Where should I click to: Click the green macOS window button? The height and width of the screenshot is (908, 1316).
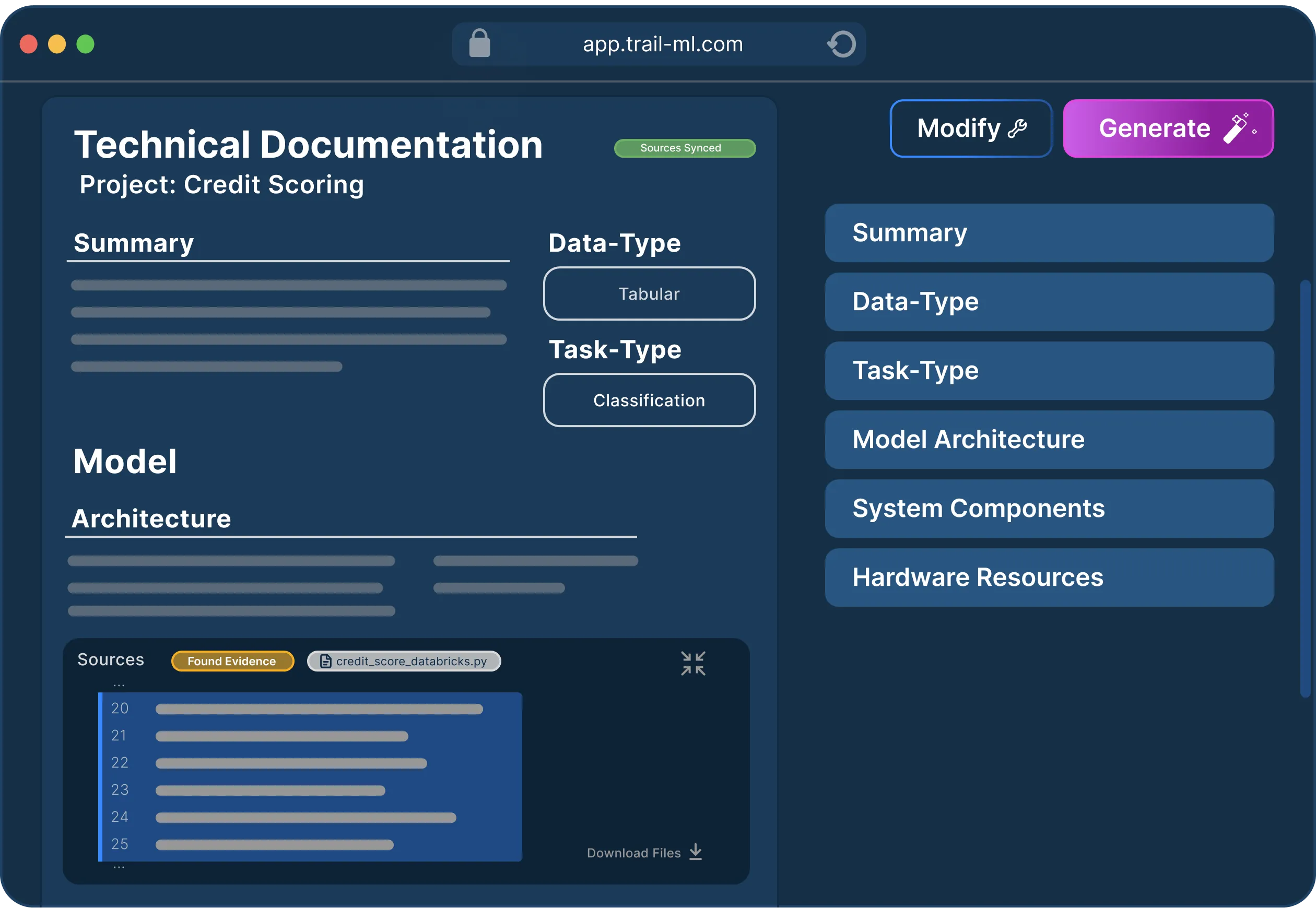(x=85, y=44)
